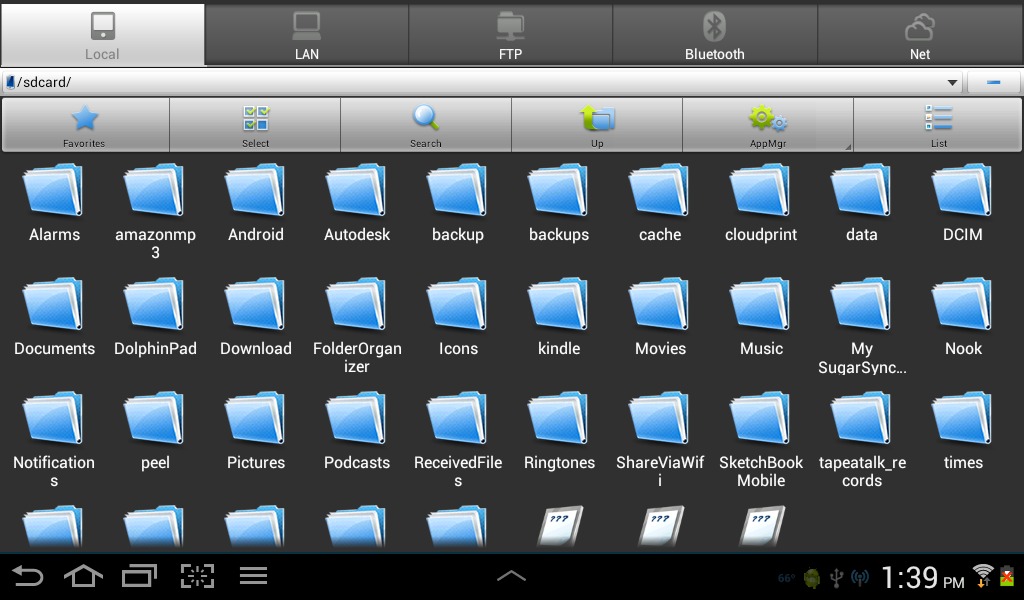Open the Movies folder
The width and height of the screenshot is (1024, 600).
[x=660, y=317]
